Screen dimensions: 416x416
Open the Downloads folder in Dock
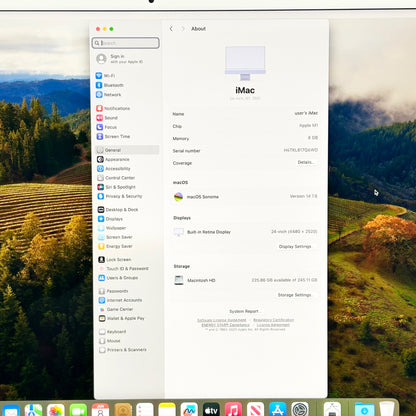(364, 410)
